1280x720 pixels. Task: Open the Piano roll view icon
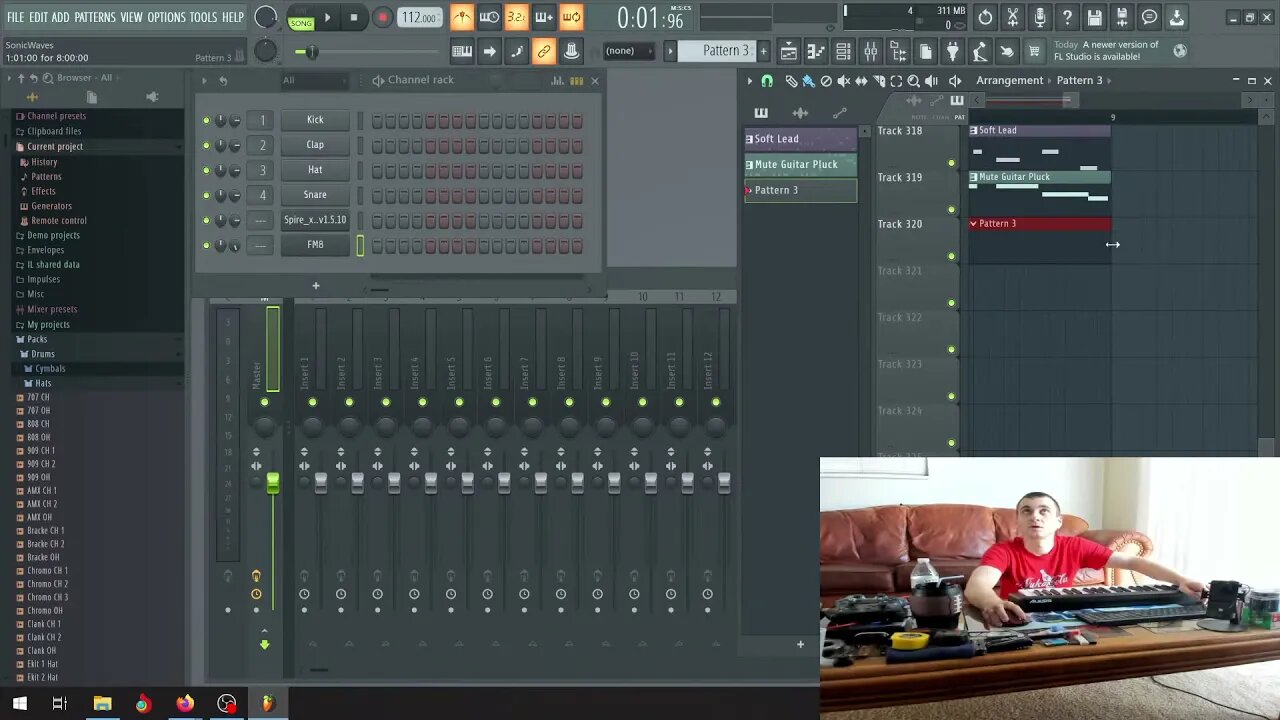click(x=816, y=51)
